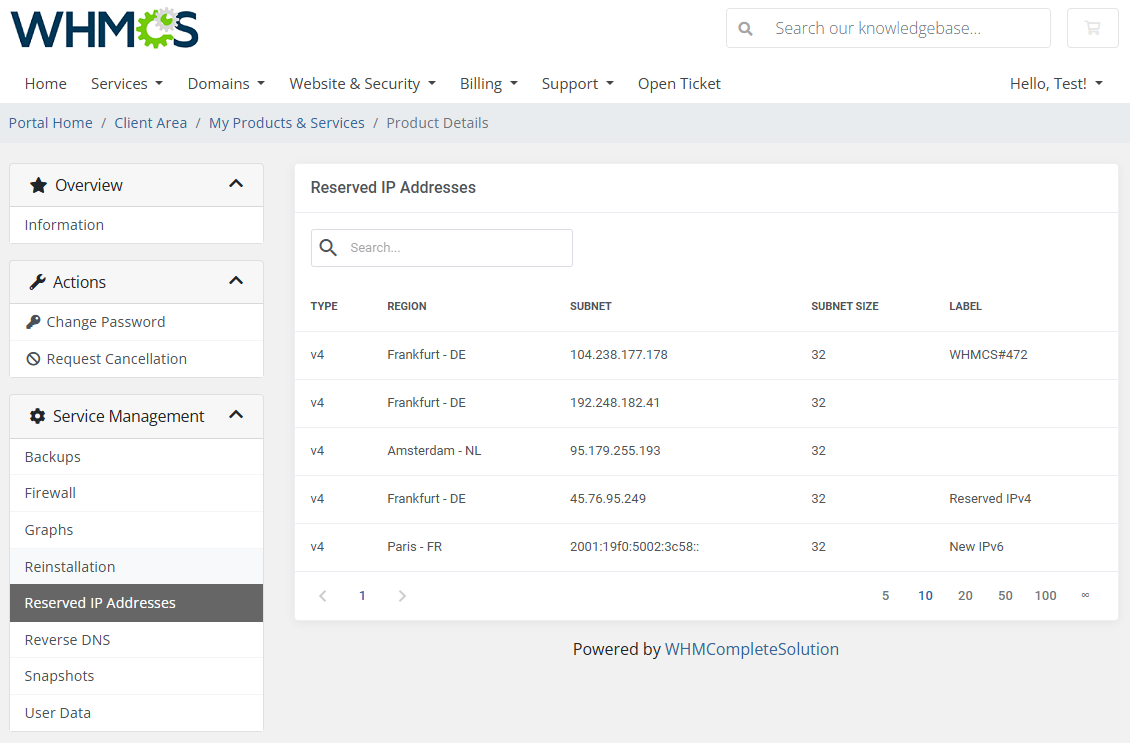Click the ban icon for Request Cancellation
Viewport: 1130px width, 743px height.
pos(33,358)
